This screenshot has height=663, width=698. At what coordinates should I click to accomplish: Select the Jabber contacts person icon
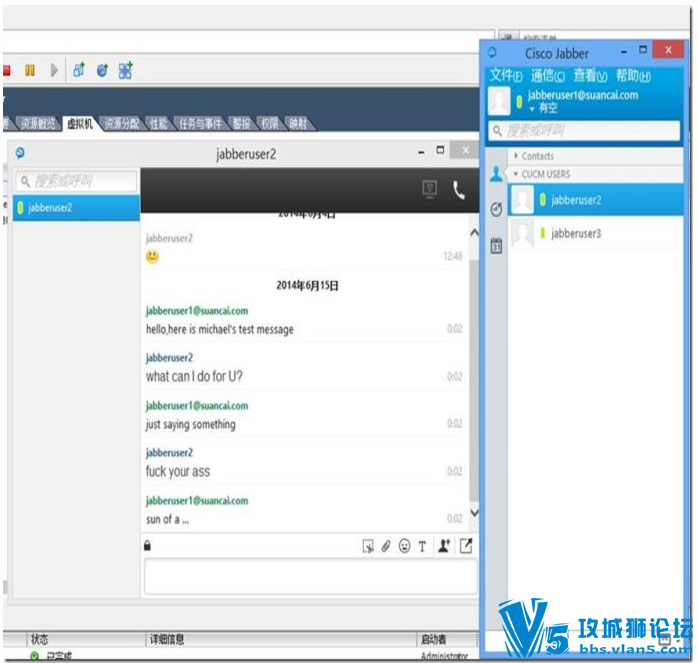(496, 174)
